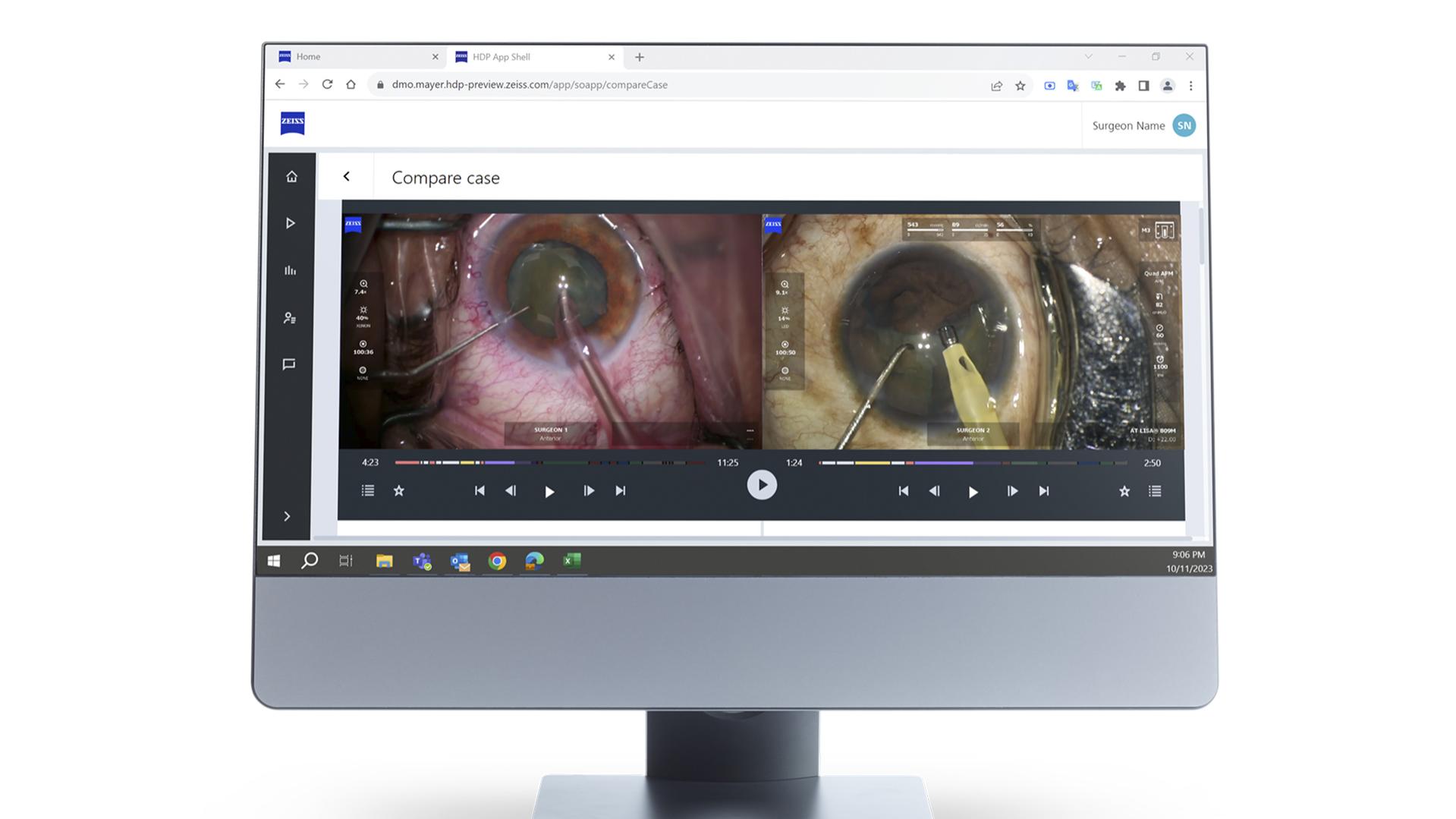
Task: Open the user list sidebar icon
Action: pos(289,318)
